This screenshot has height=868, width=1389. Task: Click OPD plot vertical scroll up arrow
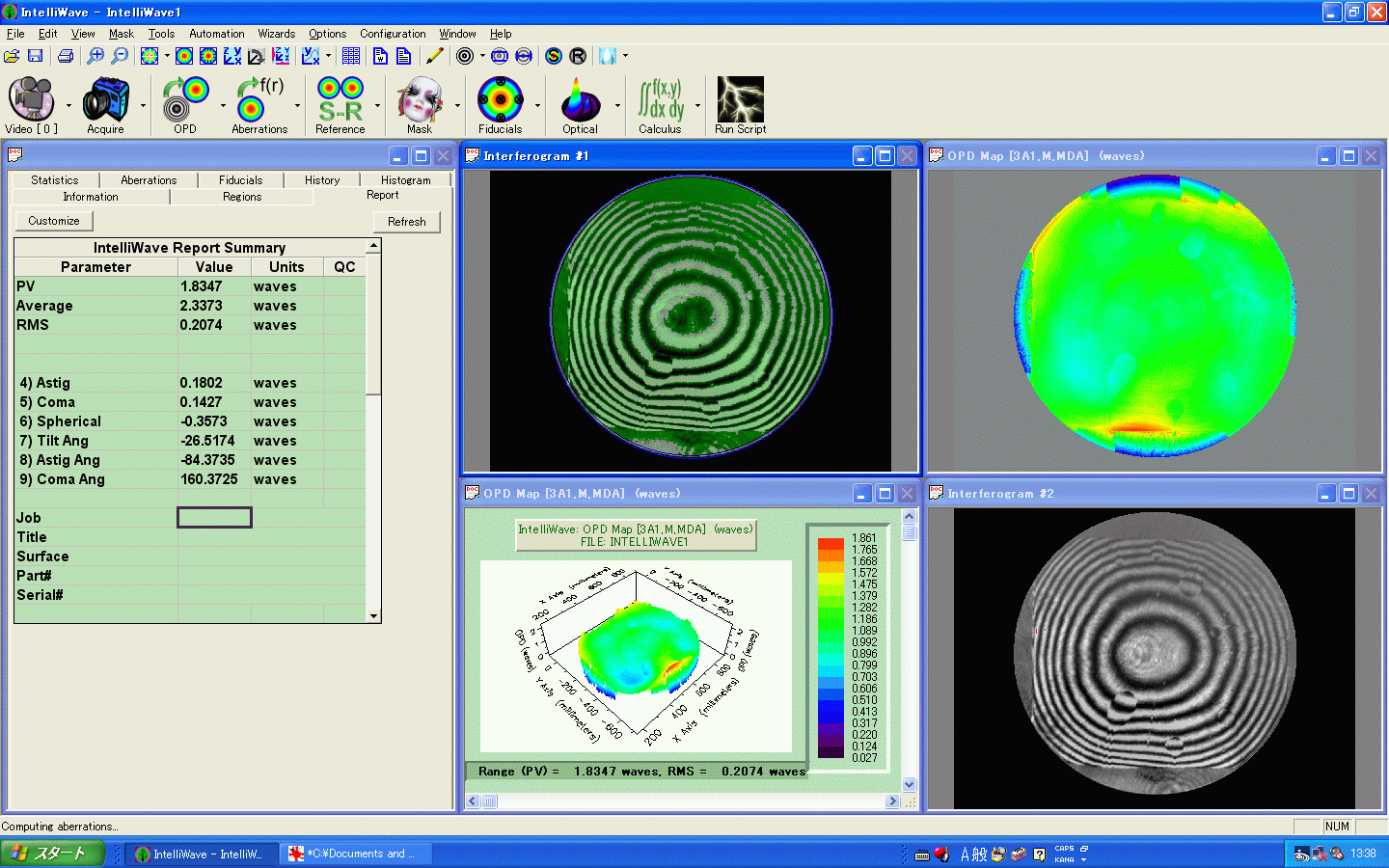909,516
